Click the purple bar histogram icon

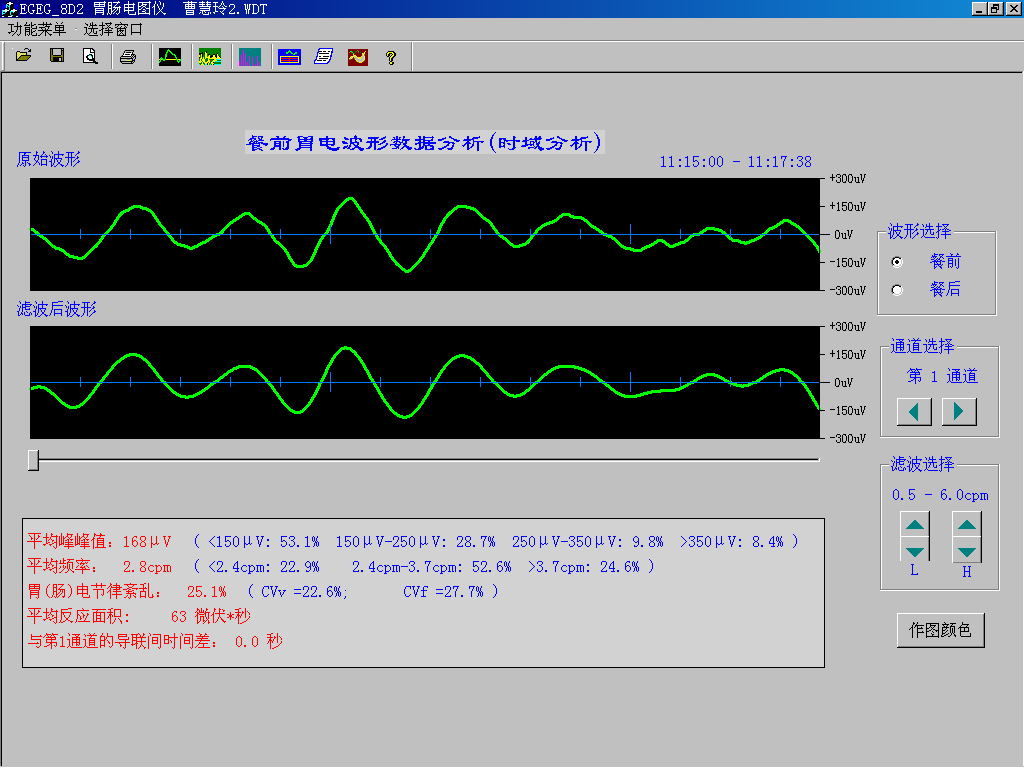[250, 57]
